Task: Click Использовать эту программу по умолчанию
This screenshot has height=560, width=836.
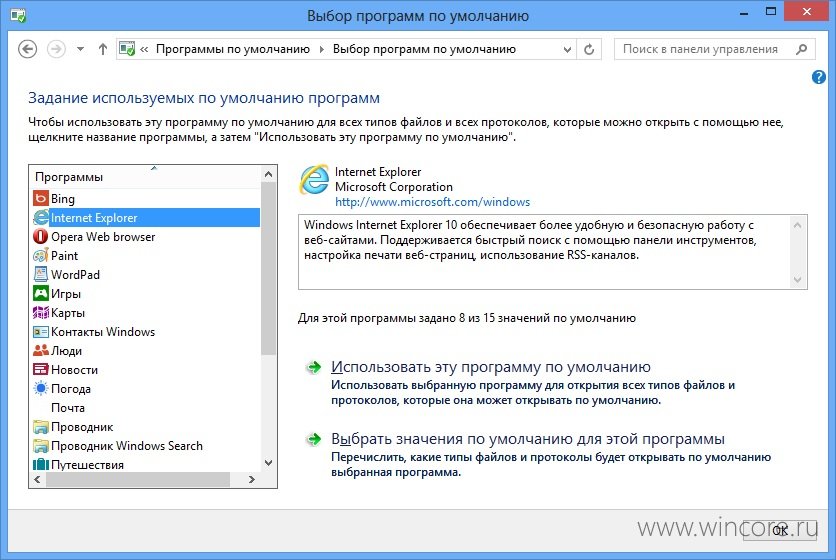Action: click(491, 367)
